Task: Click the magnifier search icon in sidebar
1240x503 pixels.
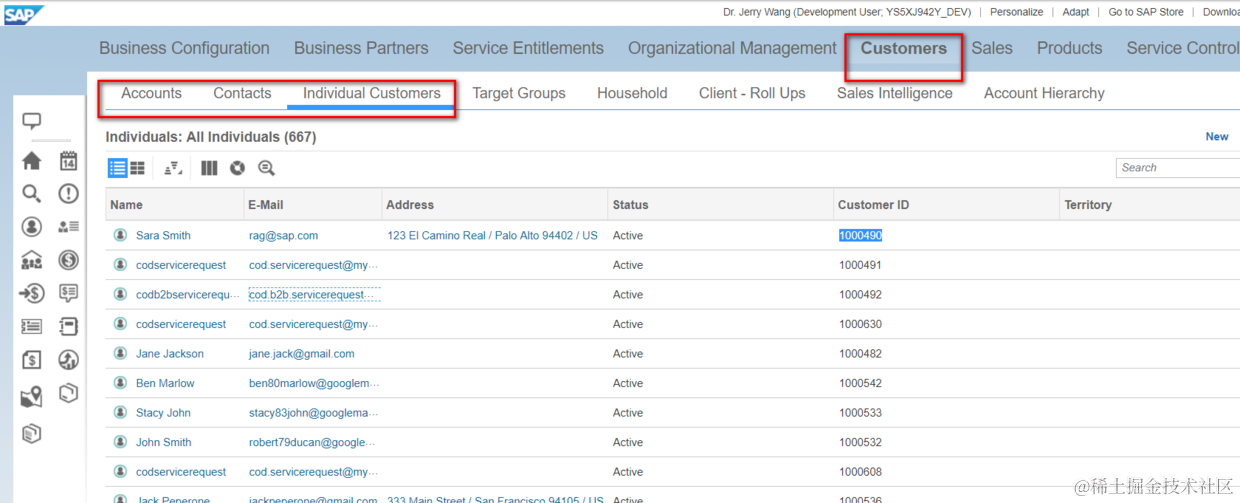Action: tap(32, 194)
